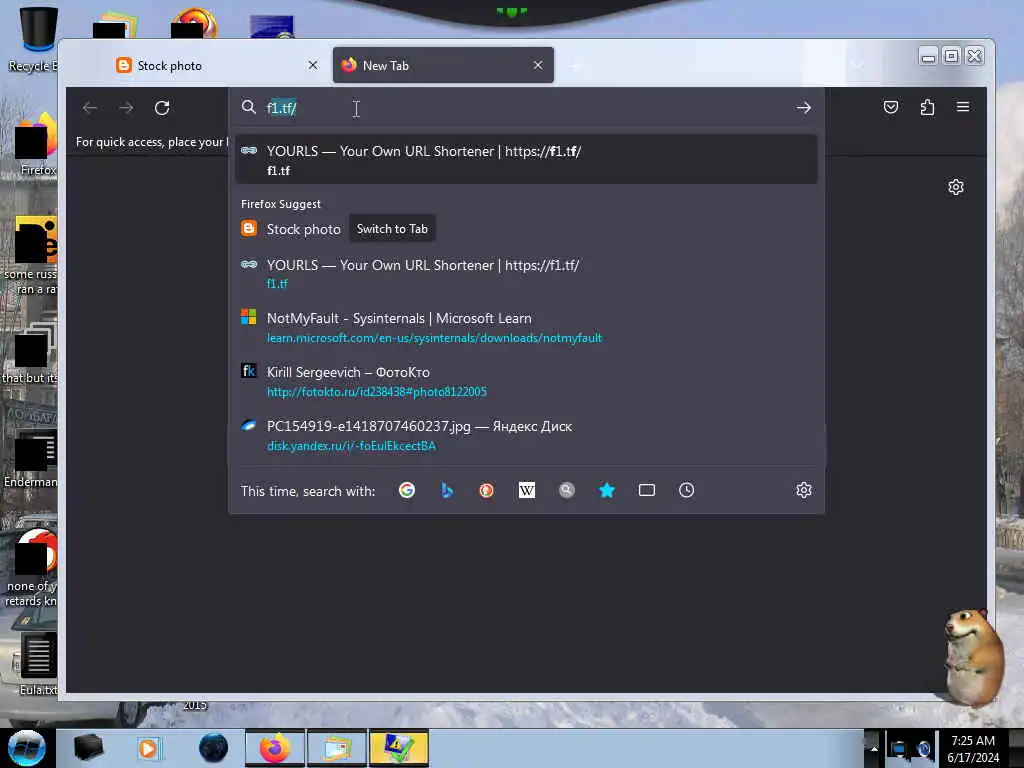This screenshot has height=768, width=1024.
Task: Open media player taskbar icon
Action: 148,748
